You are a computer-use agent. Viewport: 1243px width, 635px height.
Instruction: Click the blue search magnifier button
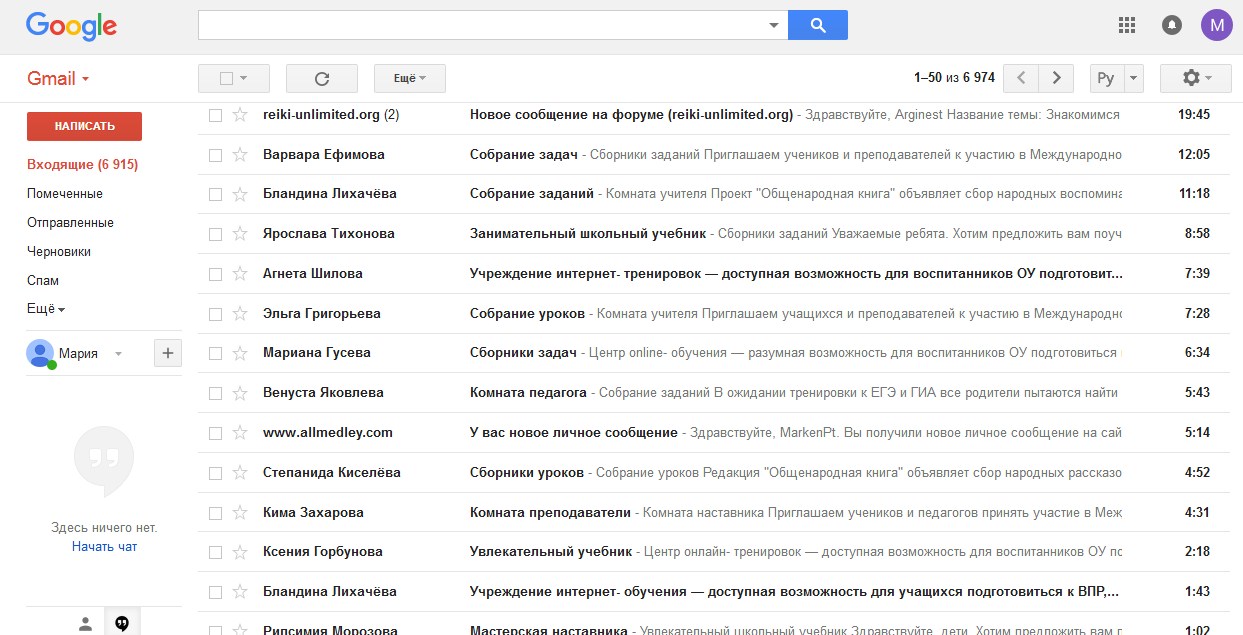click(817, 25)
